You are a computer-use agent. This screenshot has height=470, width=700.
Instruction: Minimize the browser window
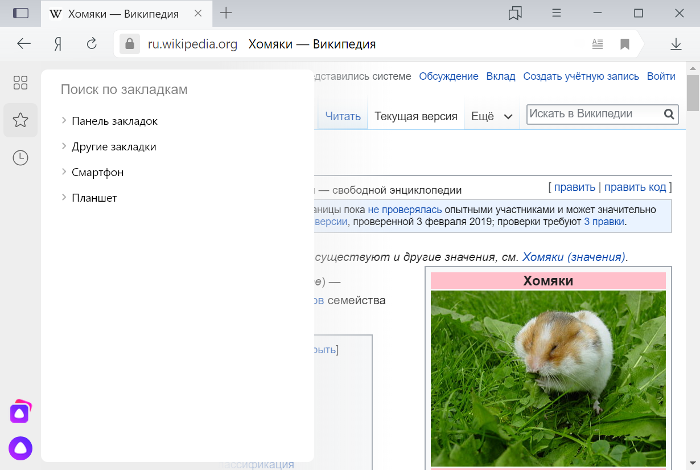point(597,13)
